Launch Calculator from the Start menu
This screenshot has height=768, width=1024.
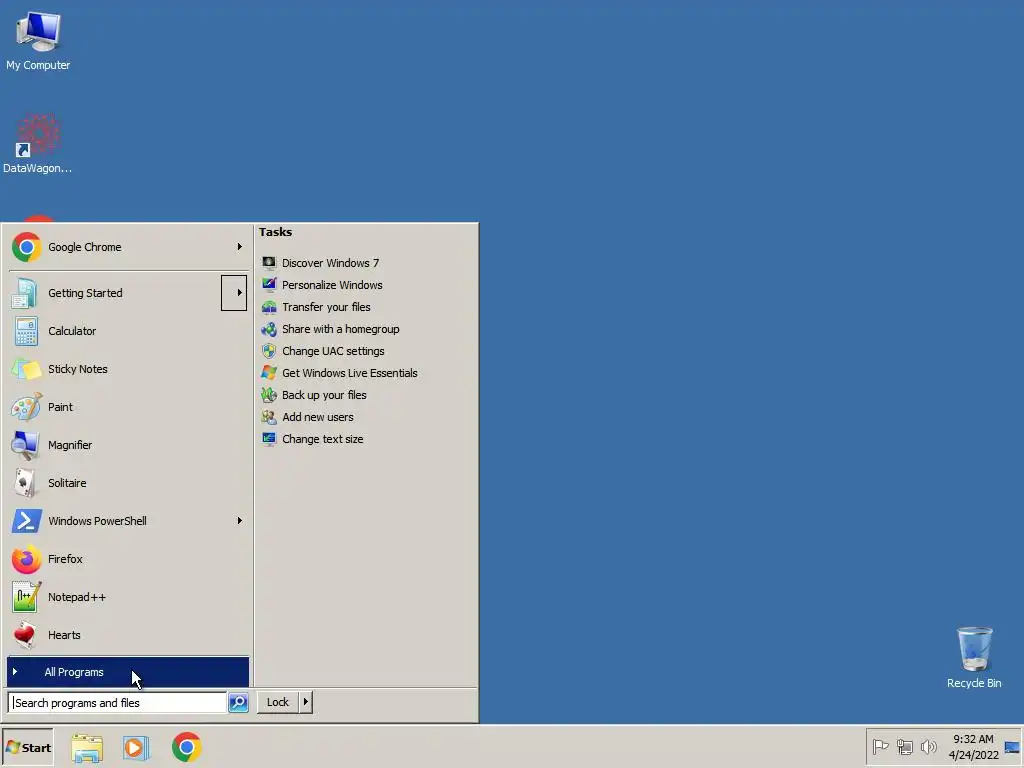pos(127,331)
